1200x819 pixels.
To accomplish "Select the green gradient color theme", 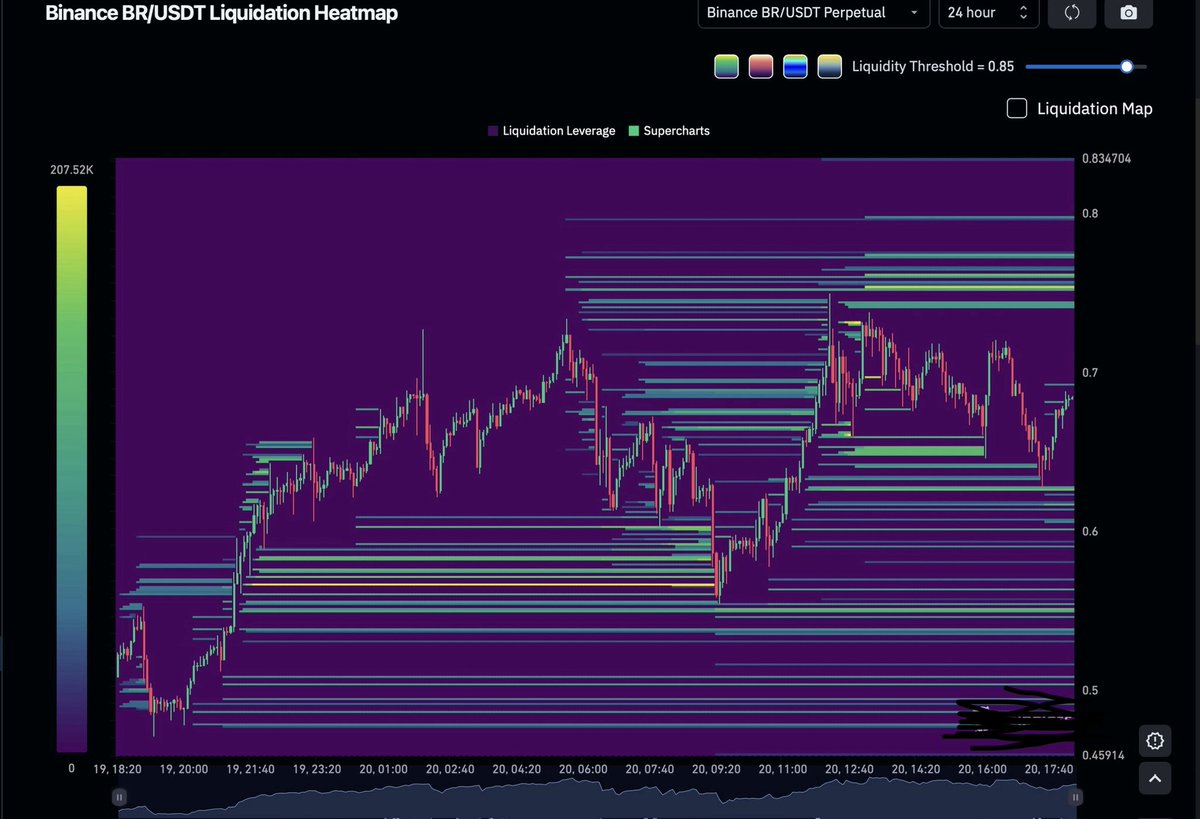I will tap(727, 67).
